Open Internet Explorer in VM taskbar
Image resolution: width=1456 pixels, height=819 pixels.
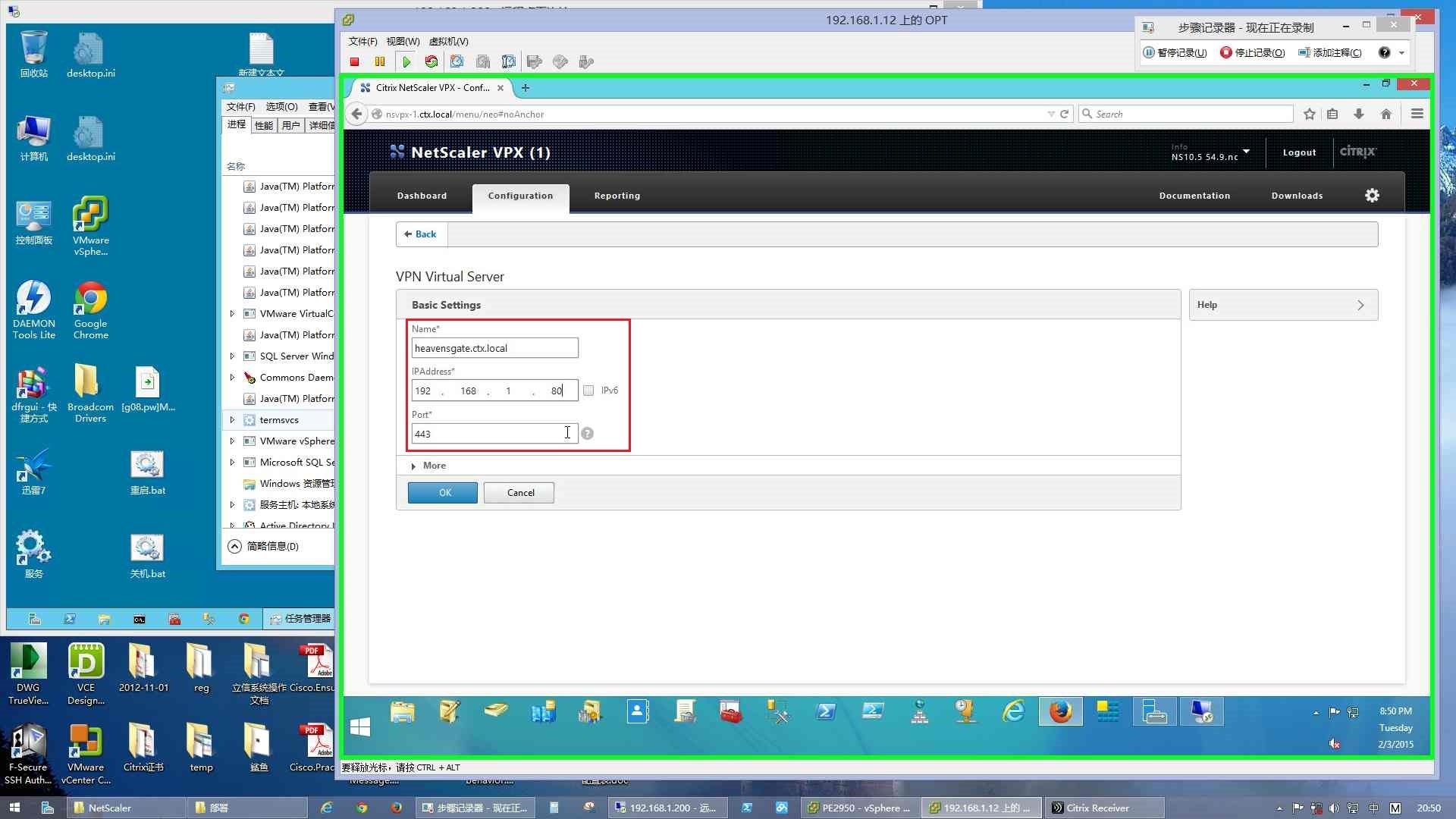1014,713
